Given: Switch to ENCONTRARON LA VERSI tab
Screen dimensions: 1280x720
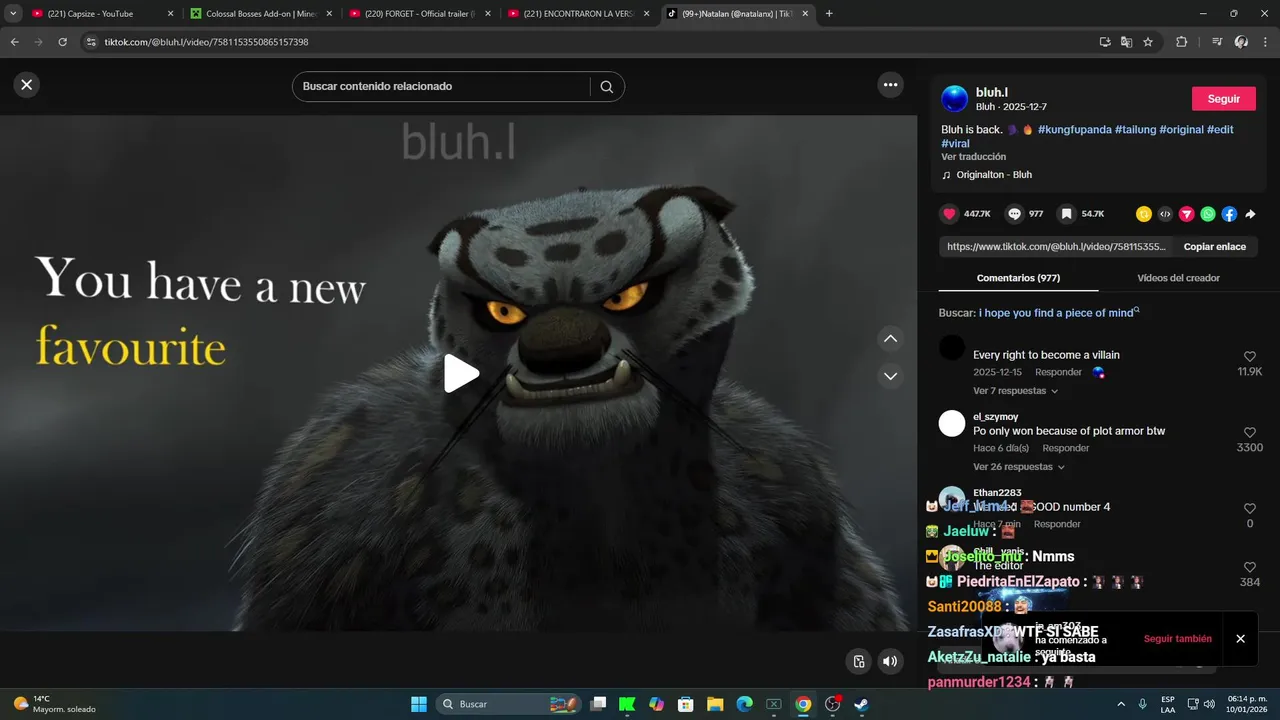Looking at the screenshot, I should [579, 14].
